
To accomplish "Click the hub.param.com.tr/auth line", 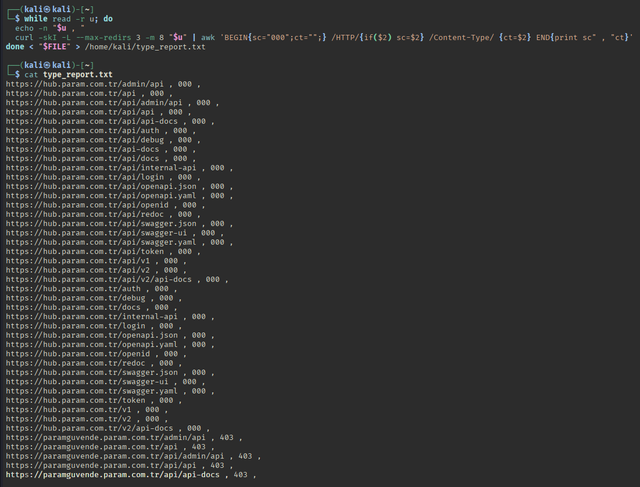I will tap(91, 289).
